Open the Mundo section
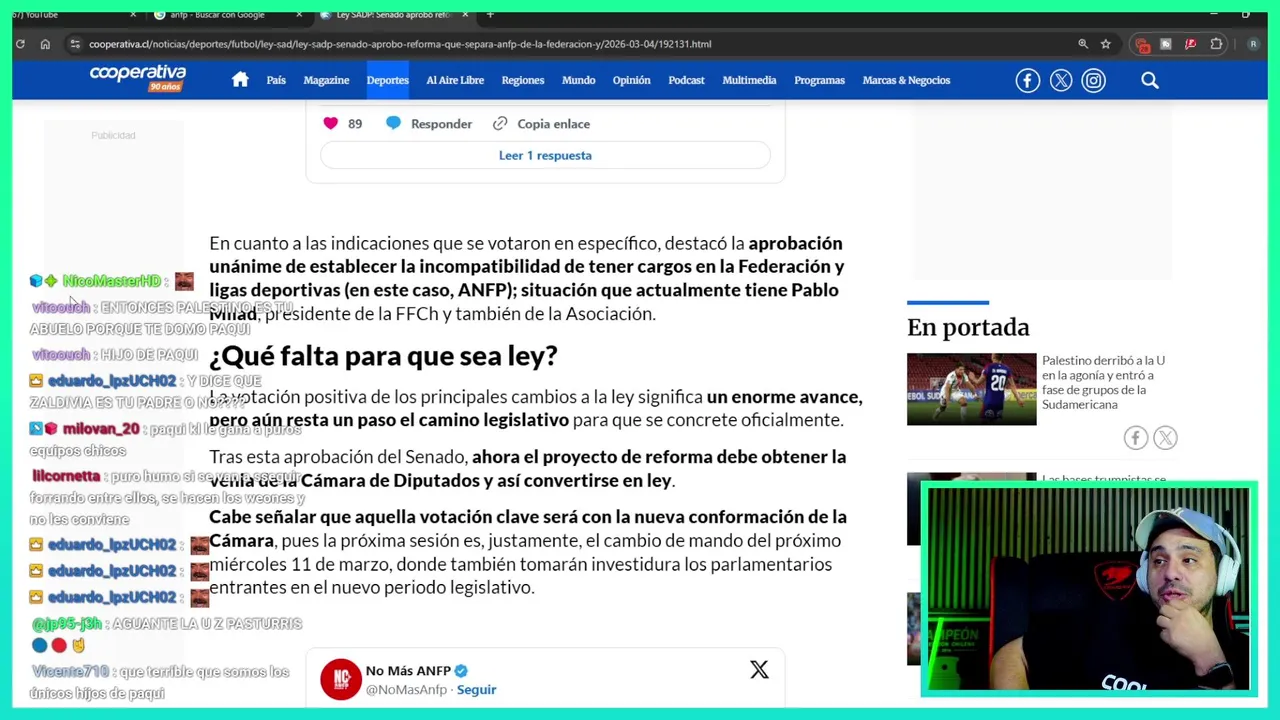 pos(578,80)
